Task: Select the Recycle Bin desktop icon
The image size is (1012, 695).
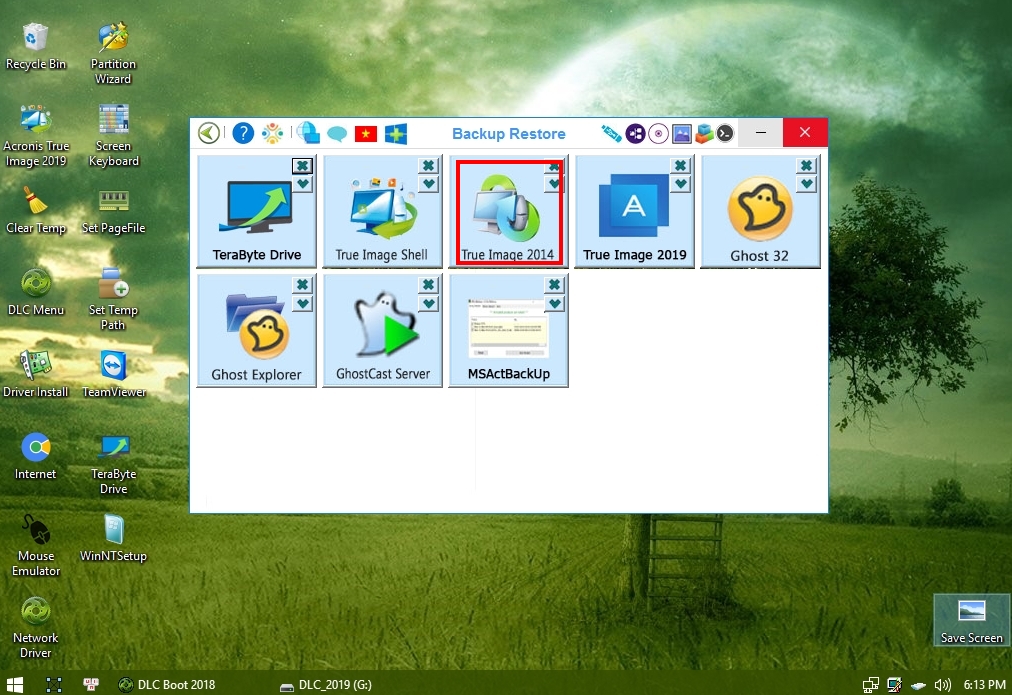Action: [35, 46]
